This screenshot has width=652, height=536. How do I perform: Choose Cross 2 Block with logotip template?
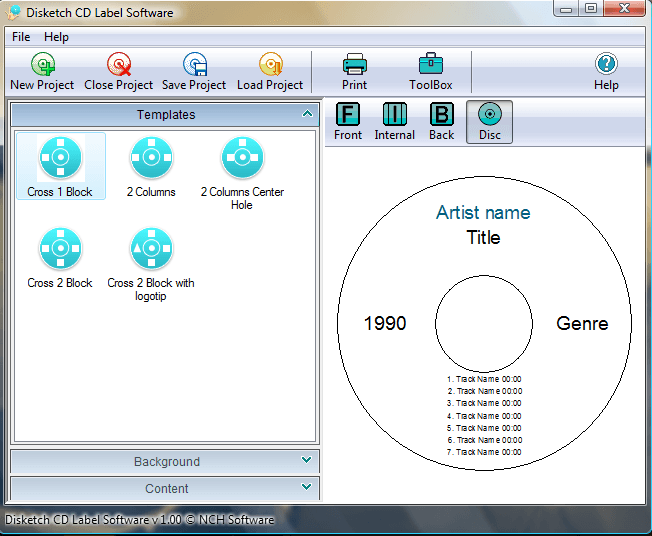pyautogui.click(x=151, y=264)
